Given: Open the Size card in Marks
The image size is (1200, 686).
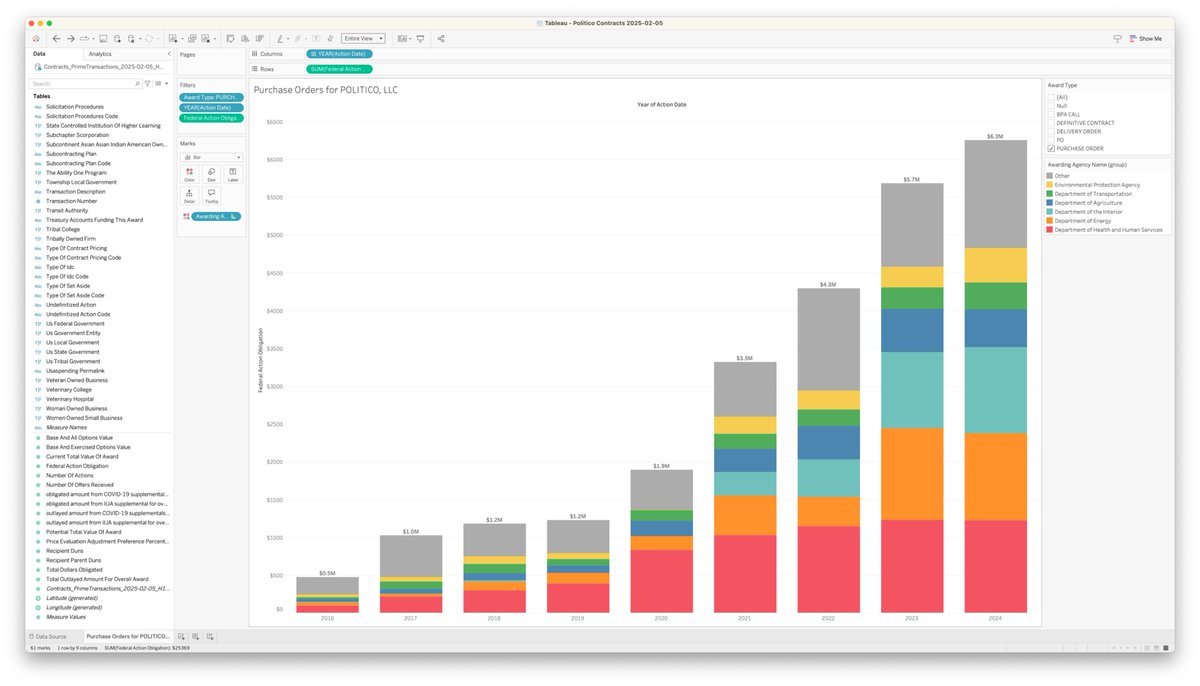Looking at the screenshot, I should (x=211, y=174).
